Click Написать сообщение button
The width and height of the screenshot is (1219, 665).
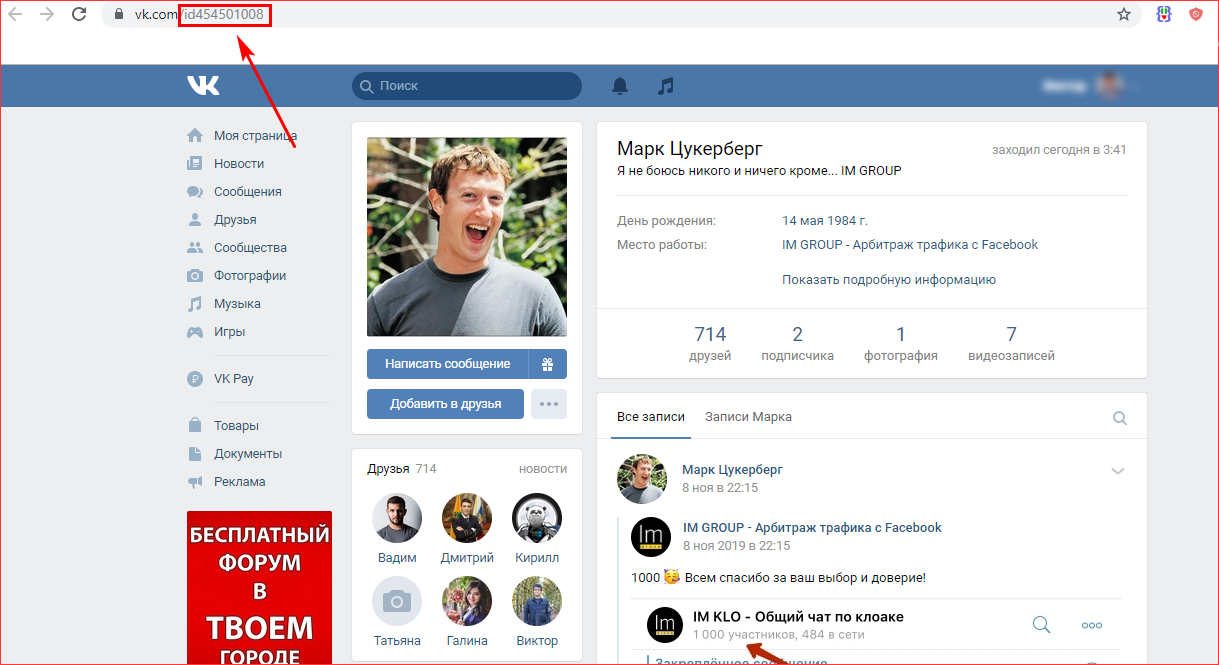[447, 364]
